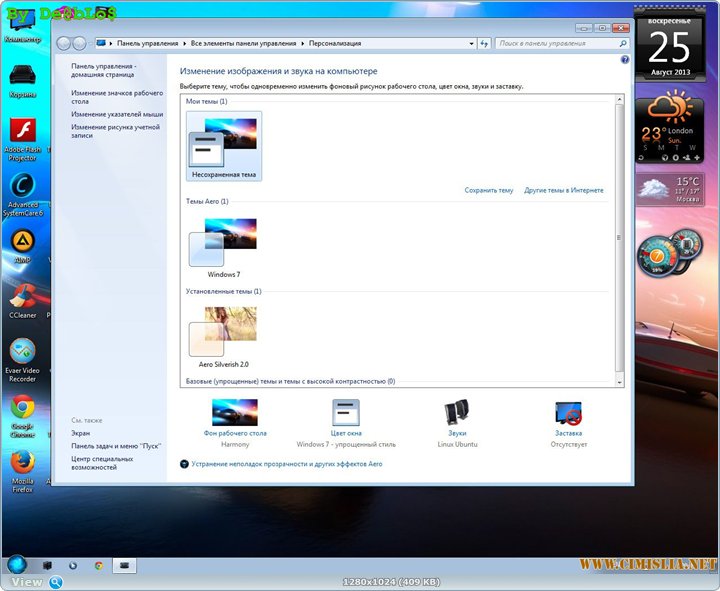Open the Цвет окна (window color) icon
Image resolution: width=720 pixels, height=591 pixels.
click(346, 412)
